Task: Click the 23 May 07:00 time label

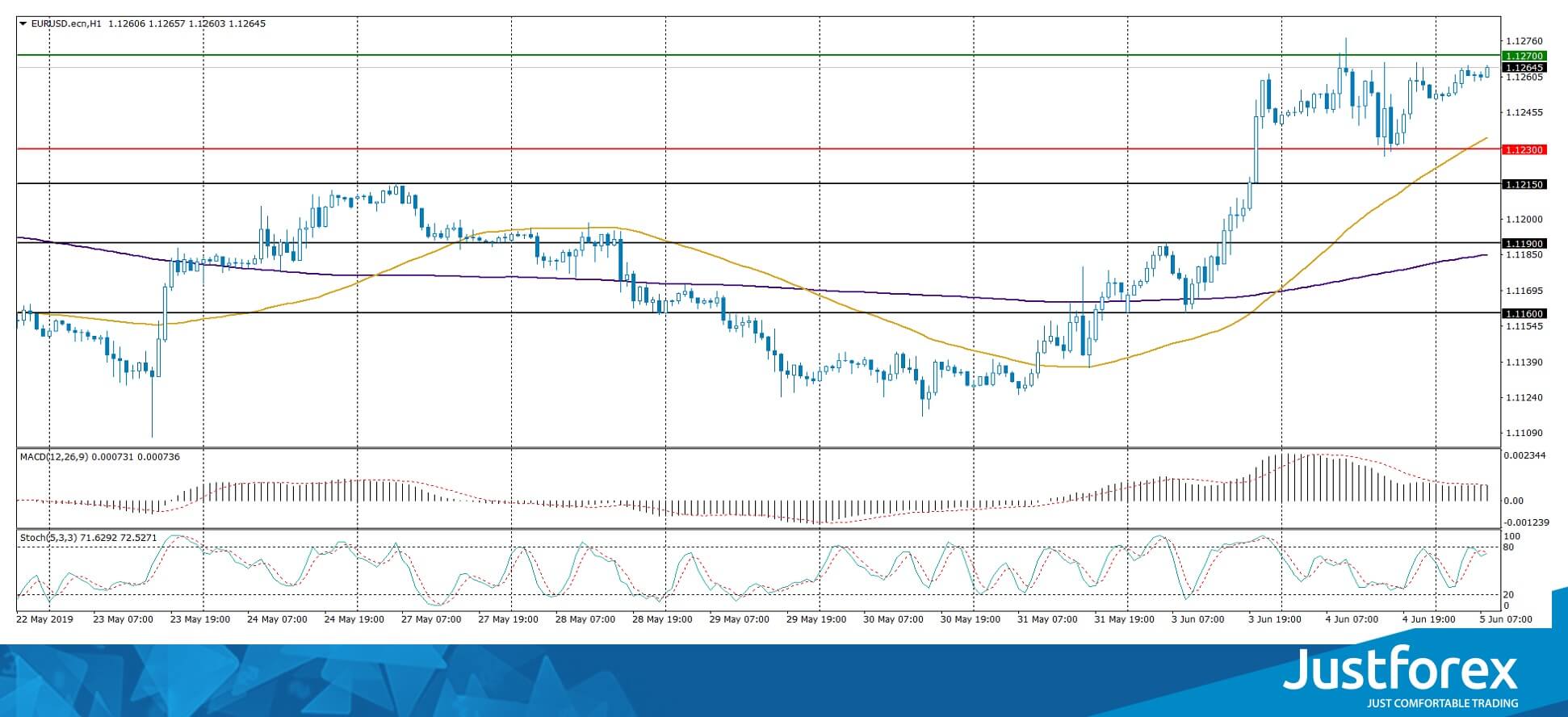Action: 123,619
